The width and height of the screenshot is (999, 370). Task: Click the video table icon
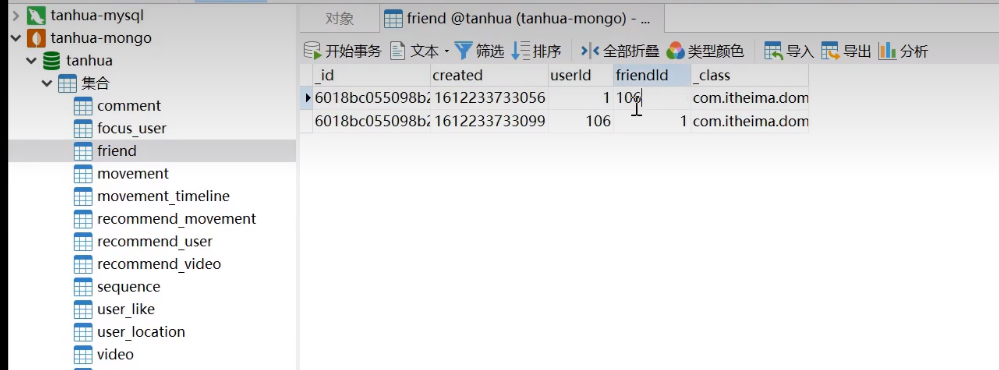pos(83,355)
